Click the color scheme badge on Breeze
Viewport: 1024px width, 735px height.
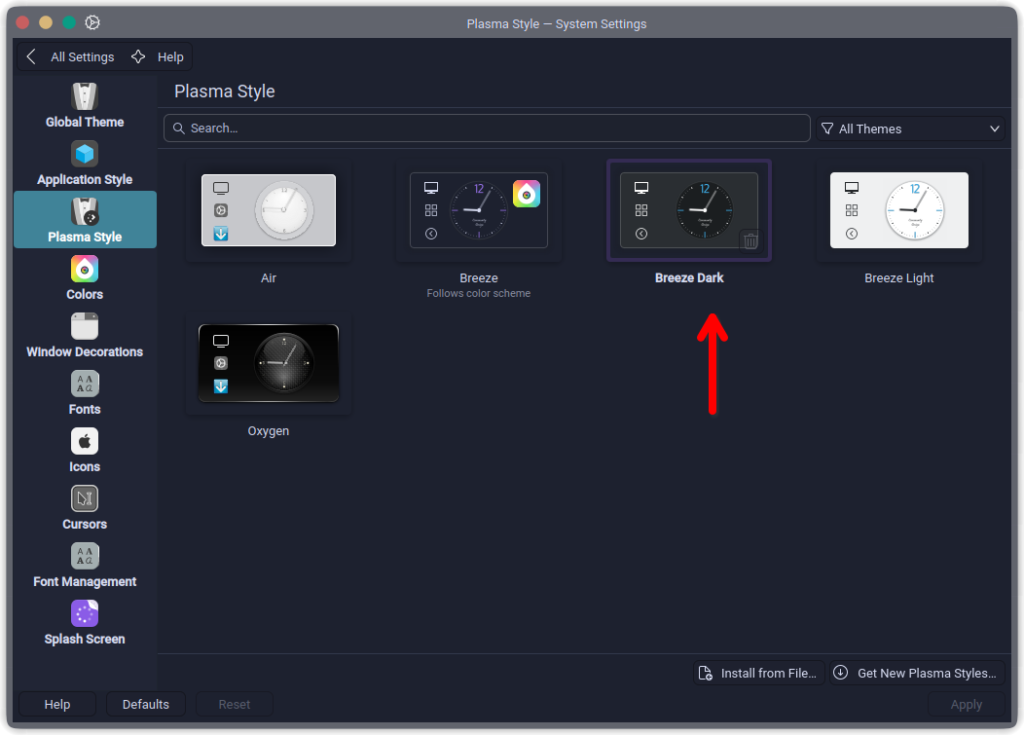pos(526,194)
